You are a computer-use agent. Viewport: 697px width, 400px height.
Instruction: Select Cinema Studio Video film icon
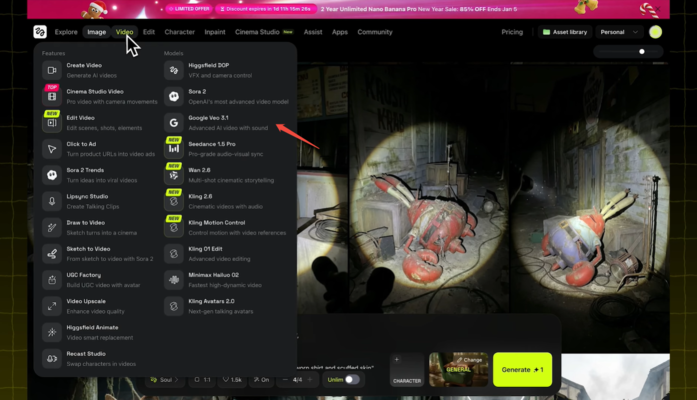52,96
